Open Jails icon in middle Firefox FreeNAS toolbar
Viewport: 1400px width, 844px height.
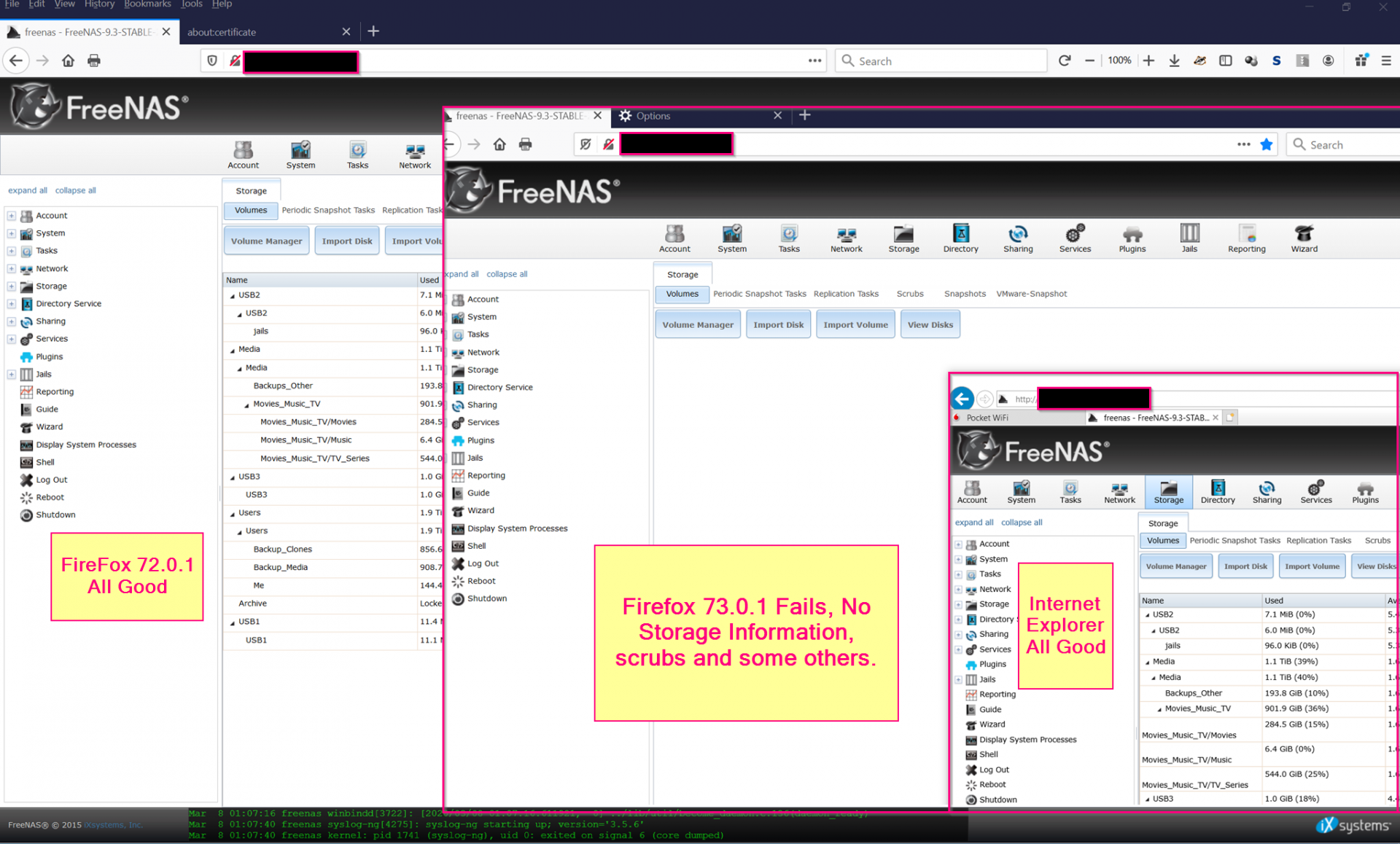tap(1189, 238)
